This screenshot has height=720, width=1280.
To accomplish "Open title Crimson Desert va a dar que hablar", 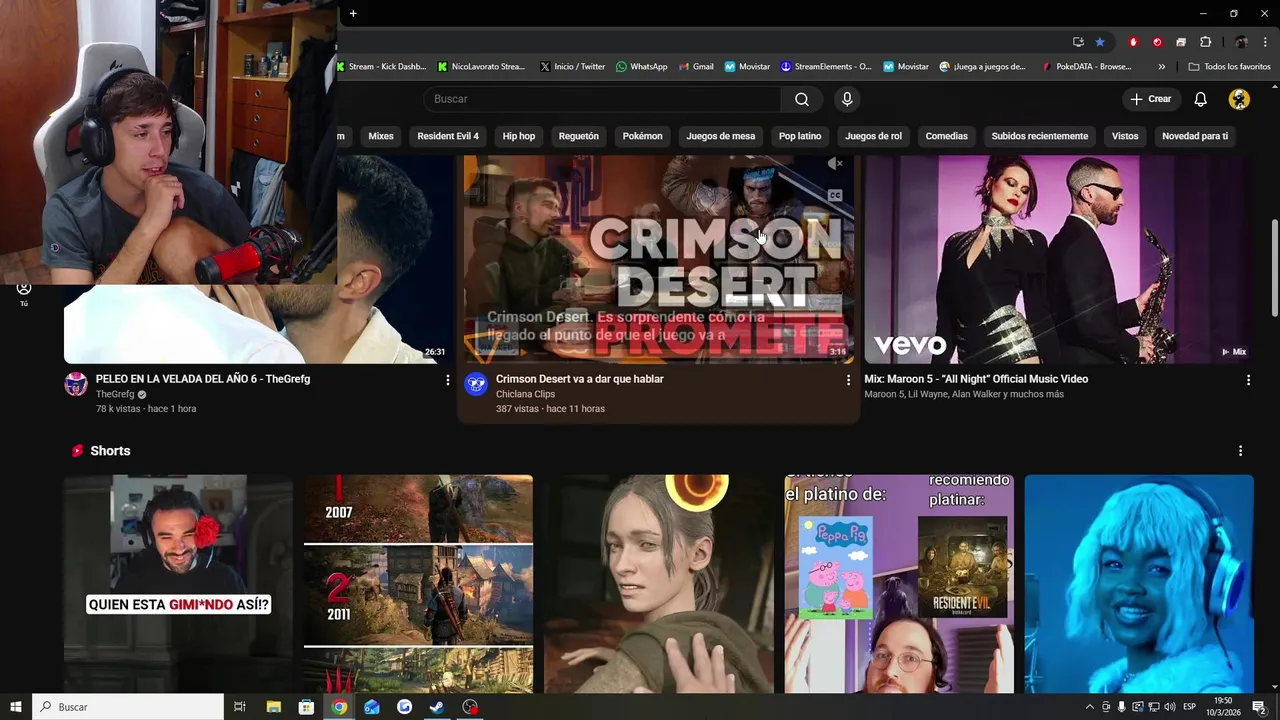I will pos(580,379).
